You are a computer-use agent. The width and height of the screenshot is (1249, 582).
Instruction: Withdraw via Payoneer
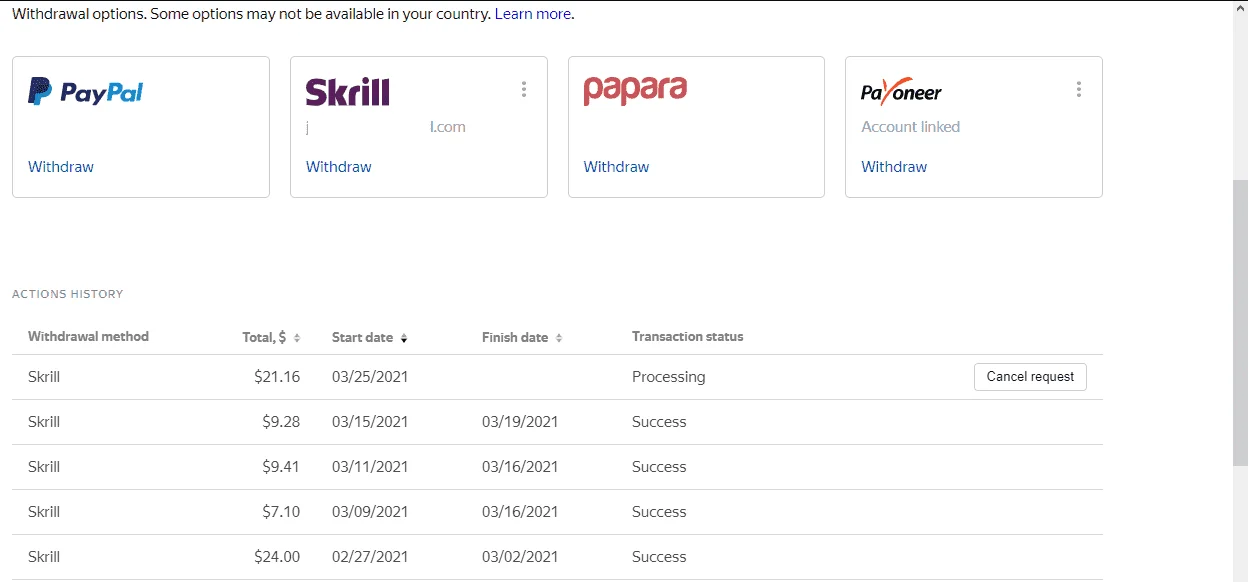click(x=894, y=167)
